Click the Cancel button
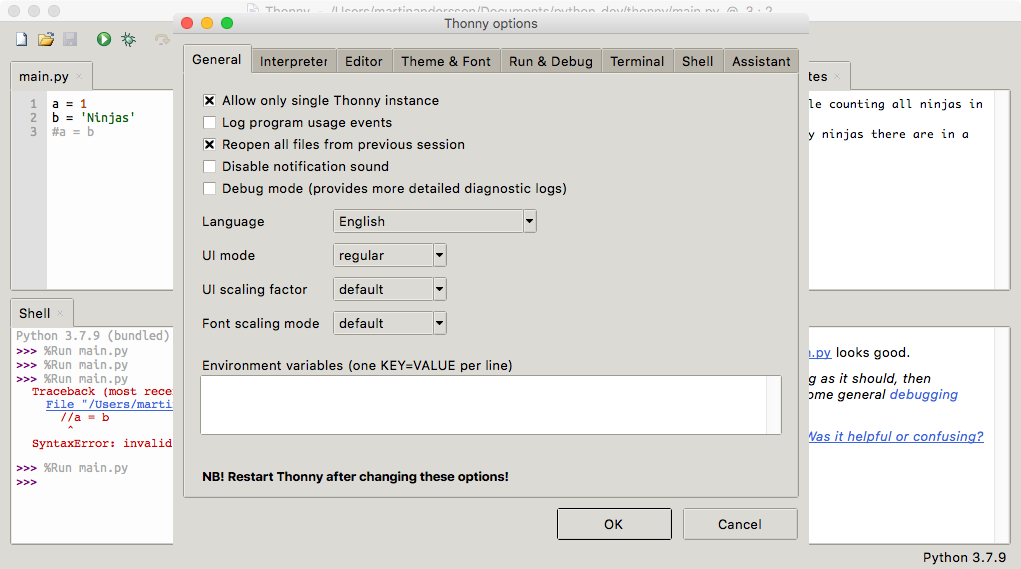The height and width of the screenshot is (569, 1021). pos(740,524)
